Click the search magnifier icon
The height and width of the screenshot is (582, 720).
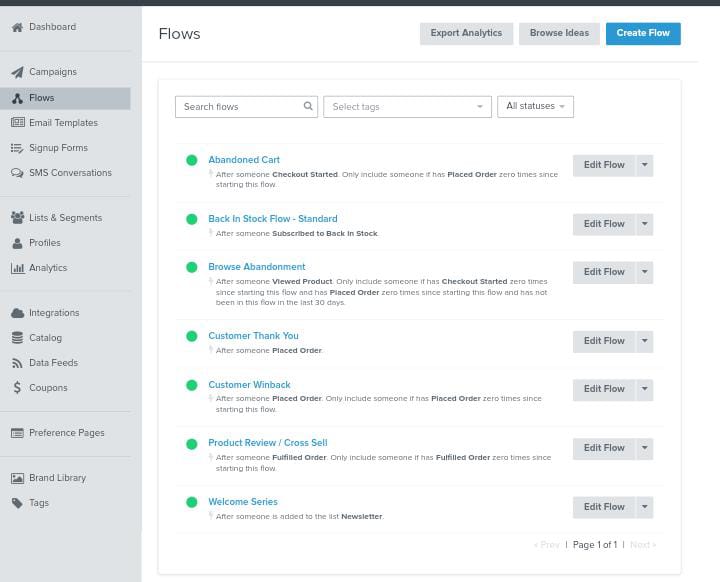pos(308,106)
